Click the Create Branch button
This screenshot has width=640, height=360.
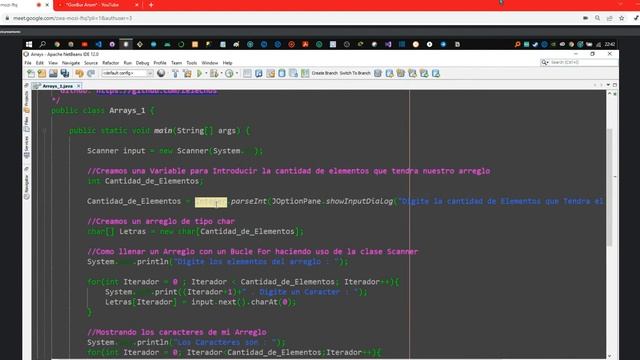324,73
